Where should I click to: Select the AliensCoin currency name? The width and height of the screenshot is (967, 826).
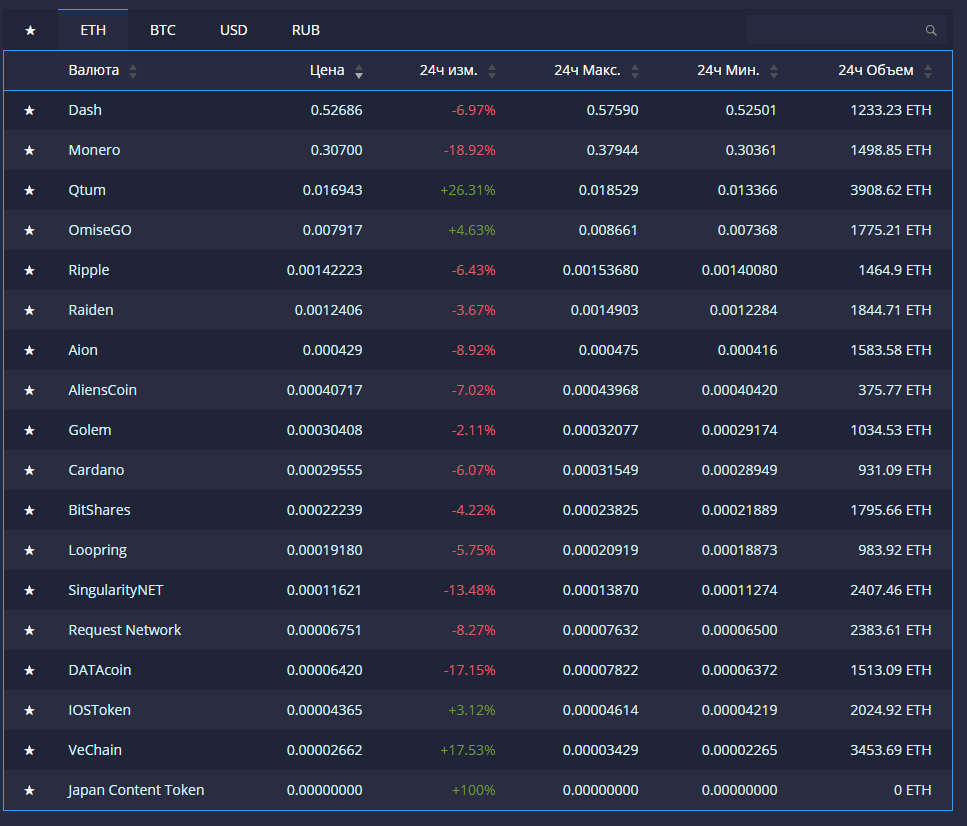102,390
